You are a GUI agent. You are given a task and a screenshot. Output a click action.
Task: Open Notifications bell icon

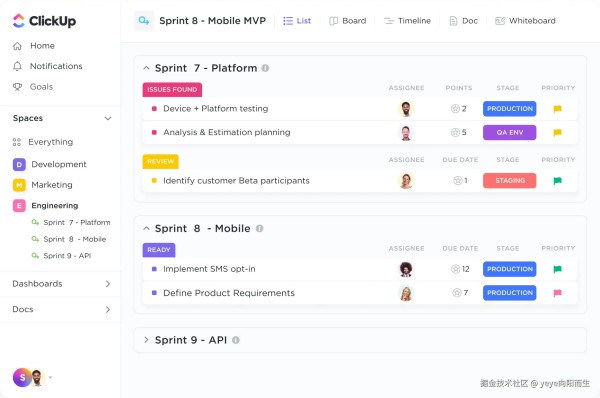pyautogui.click(x=17, y=67)
